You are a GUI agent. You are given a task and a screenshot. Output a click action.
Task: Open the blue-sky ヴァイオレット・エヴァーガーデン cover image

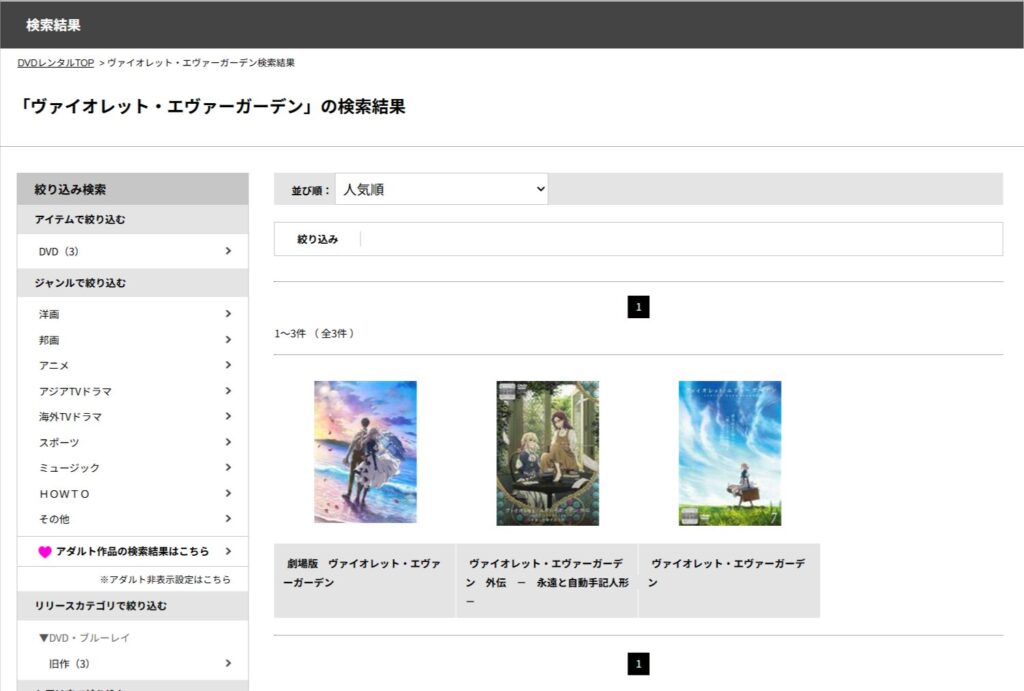[729, 453]
